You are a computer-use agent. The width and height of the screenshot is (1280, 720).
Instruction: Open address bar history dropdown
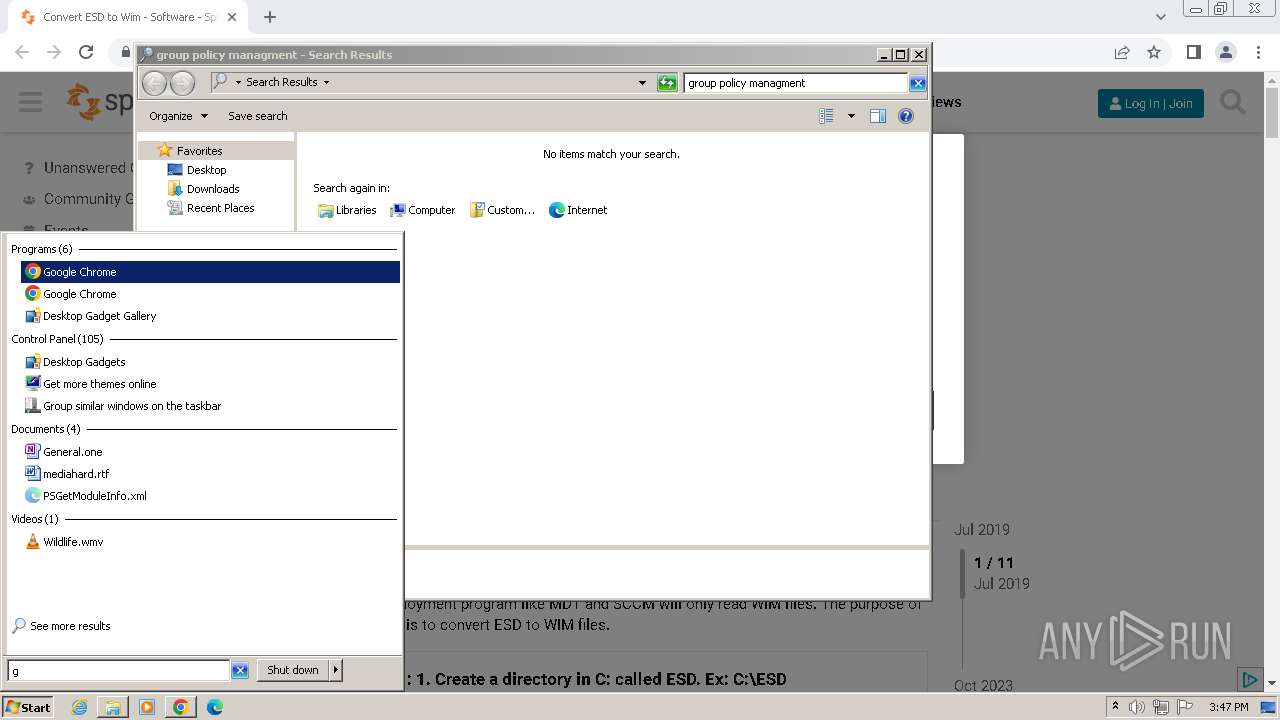(642, 83)
